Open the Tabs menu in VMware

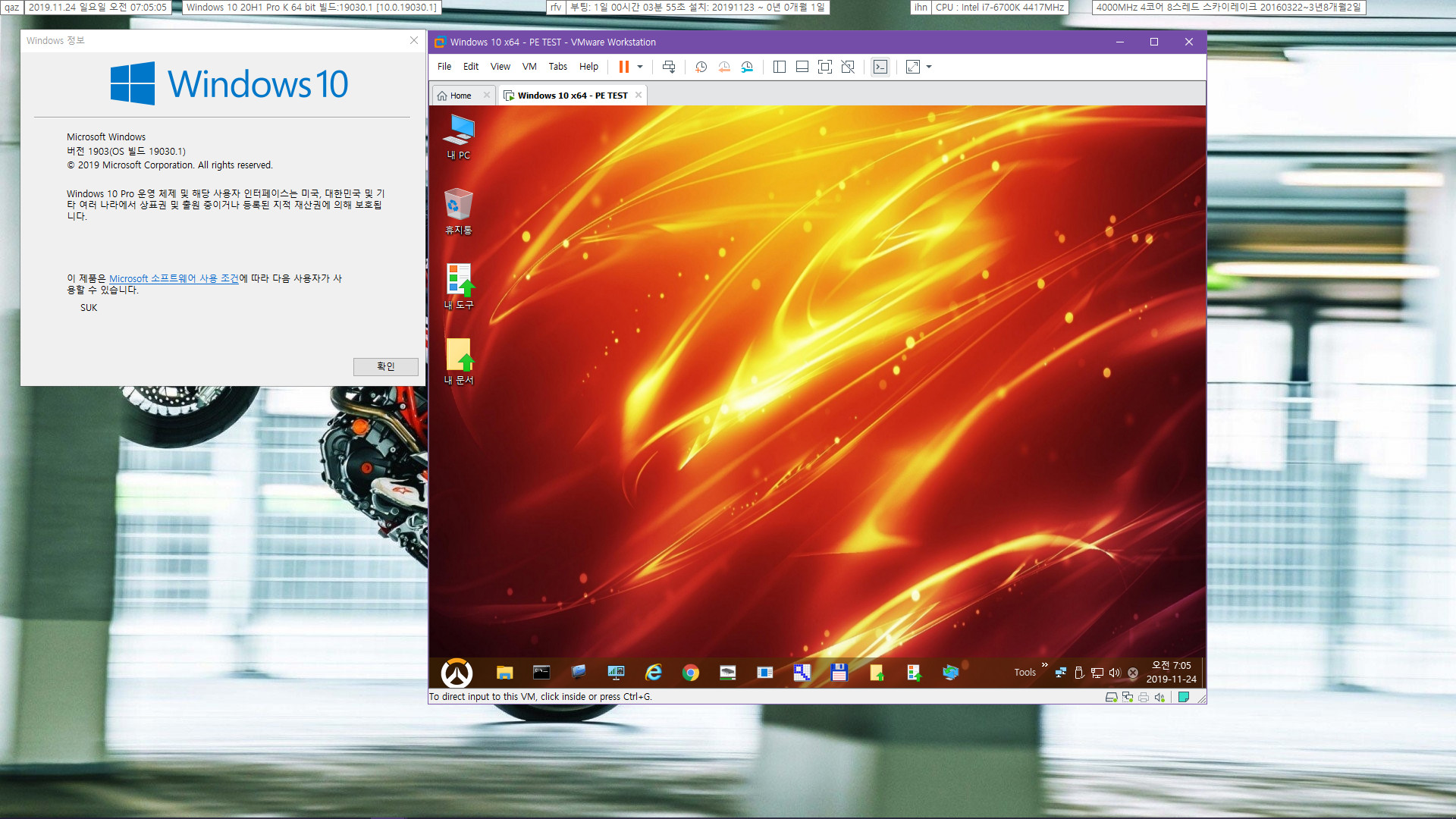pyautogui.click(x=558, y=67)
